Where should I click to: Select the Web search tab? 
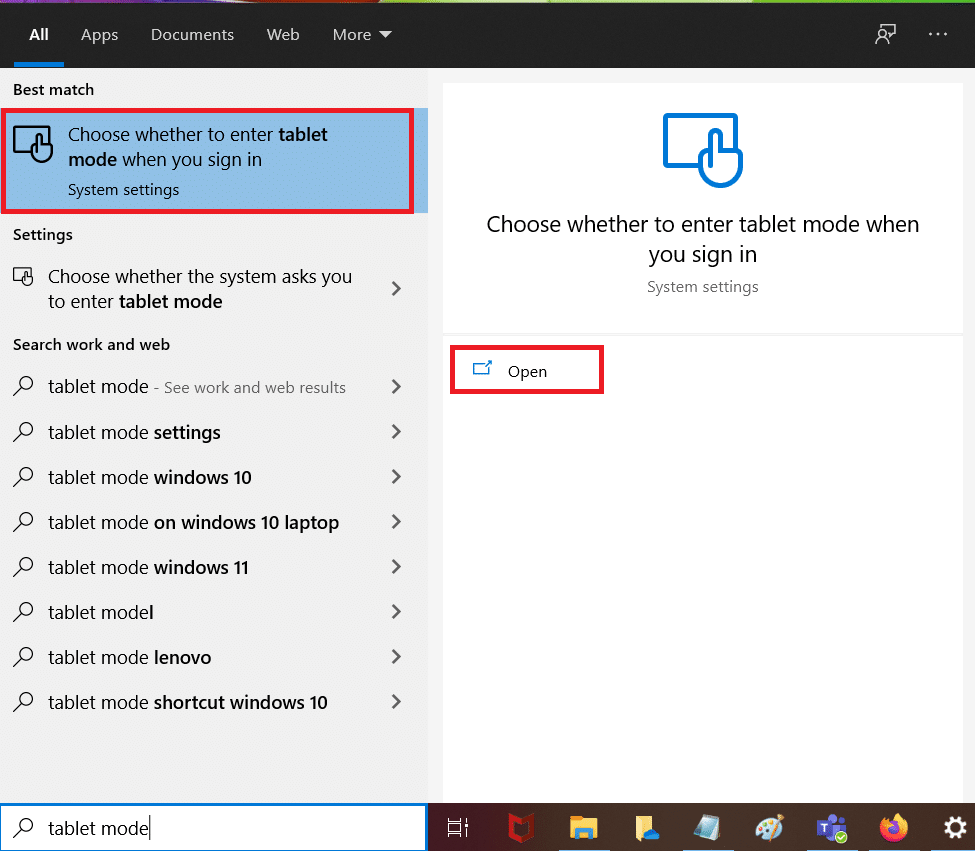(x=283, y=34)
